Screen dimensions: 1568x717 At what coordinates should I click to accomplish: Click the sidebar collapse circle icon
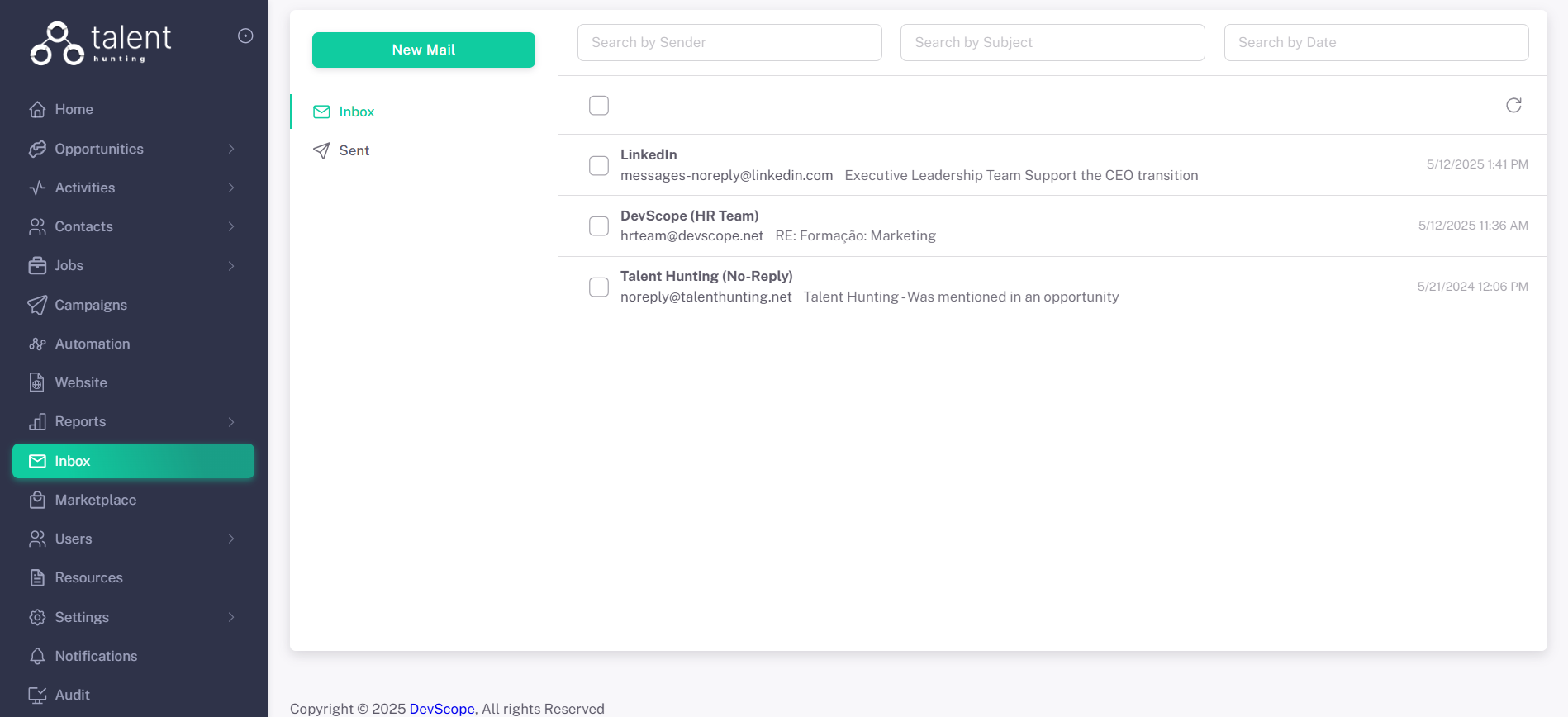coord(245,36)
